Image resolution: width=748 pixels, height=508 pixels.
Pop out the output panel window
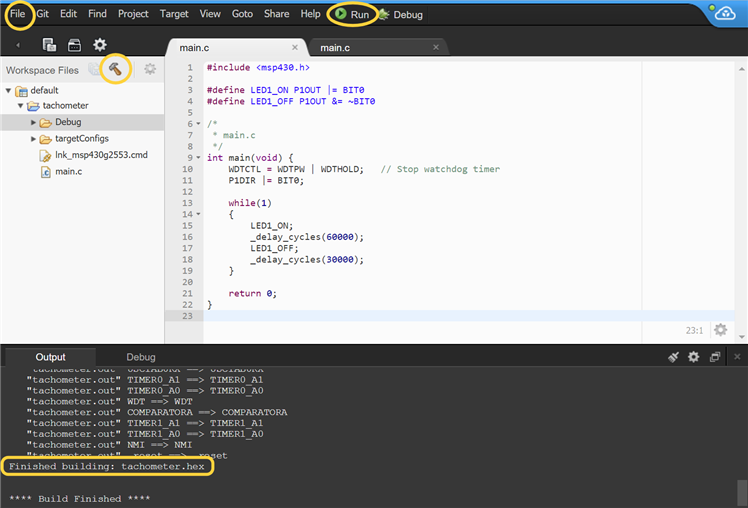click(715, 357)
